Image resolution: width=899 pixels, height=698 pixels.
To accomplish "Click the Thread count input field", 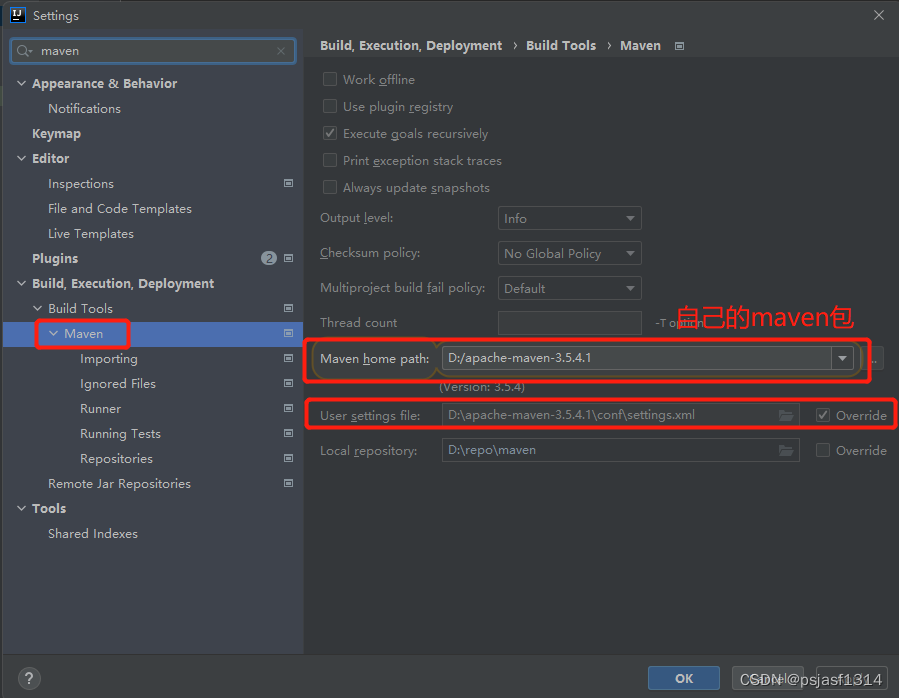I will (569, 323).
